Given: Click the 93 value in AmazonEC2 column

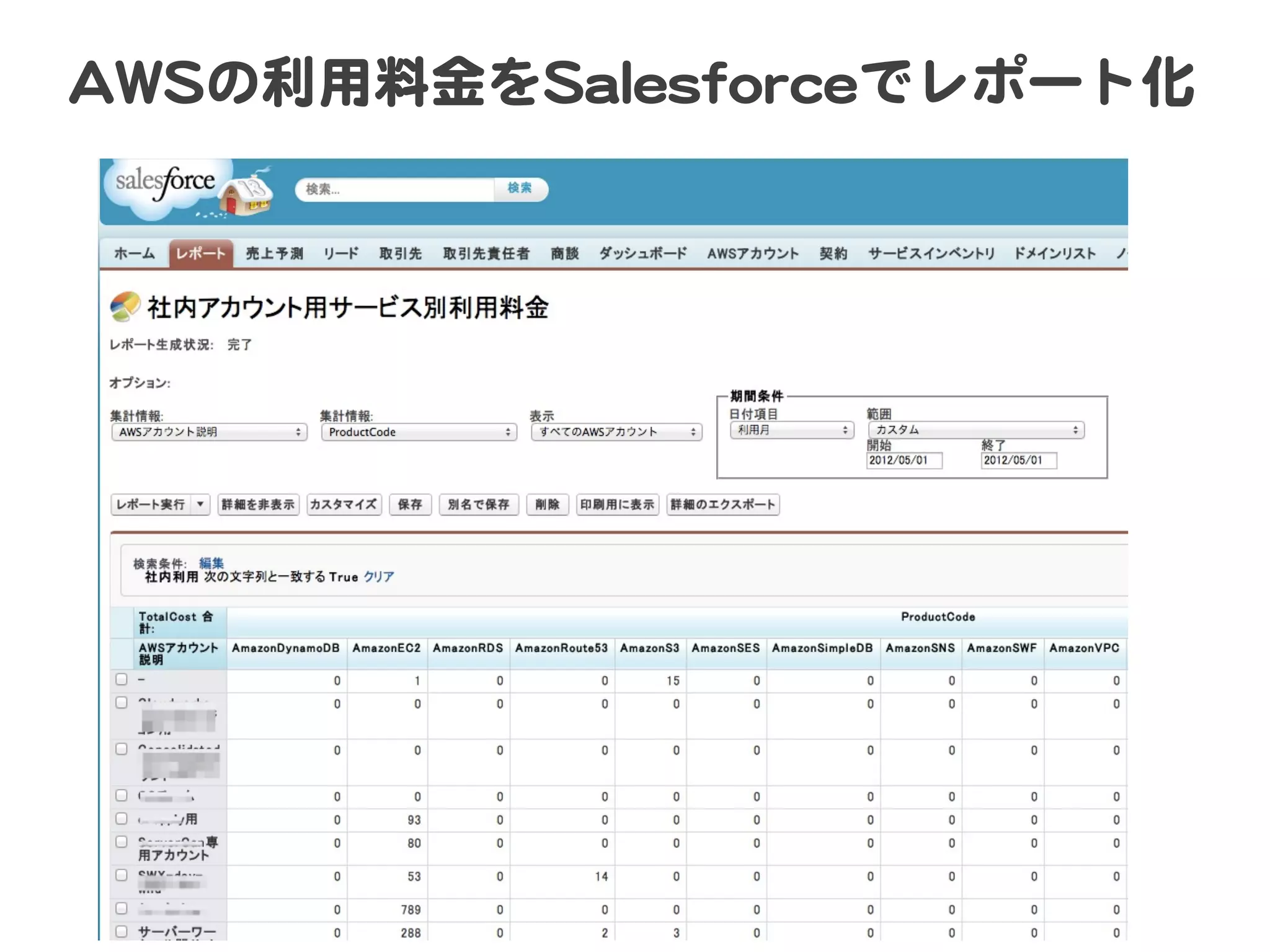Looking at the screenshot, I should pyautogui.click(x=414, y=821).
